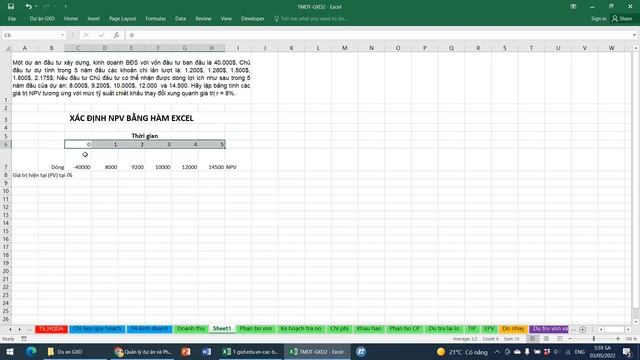Open Microsoft Edge from the taskbar
The height and width of the screenshot is (360, 640).
coord(31,351)
